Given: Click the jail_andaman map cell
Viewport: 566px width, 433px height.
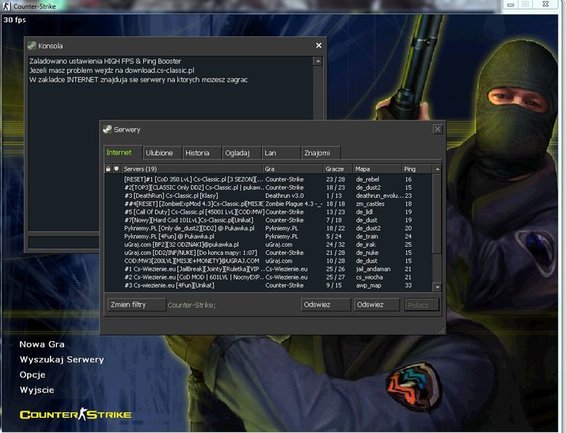Looking at the screenshot, I should [373, 269].
